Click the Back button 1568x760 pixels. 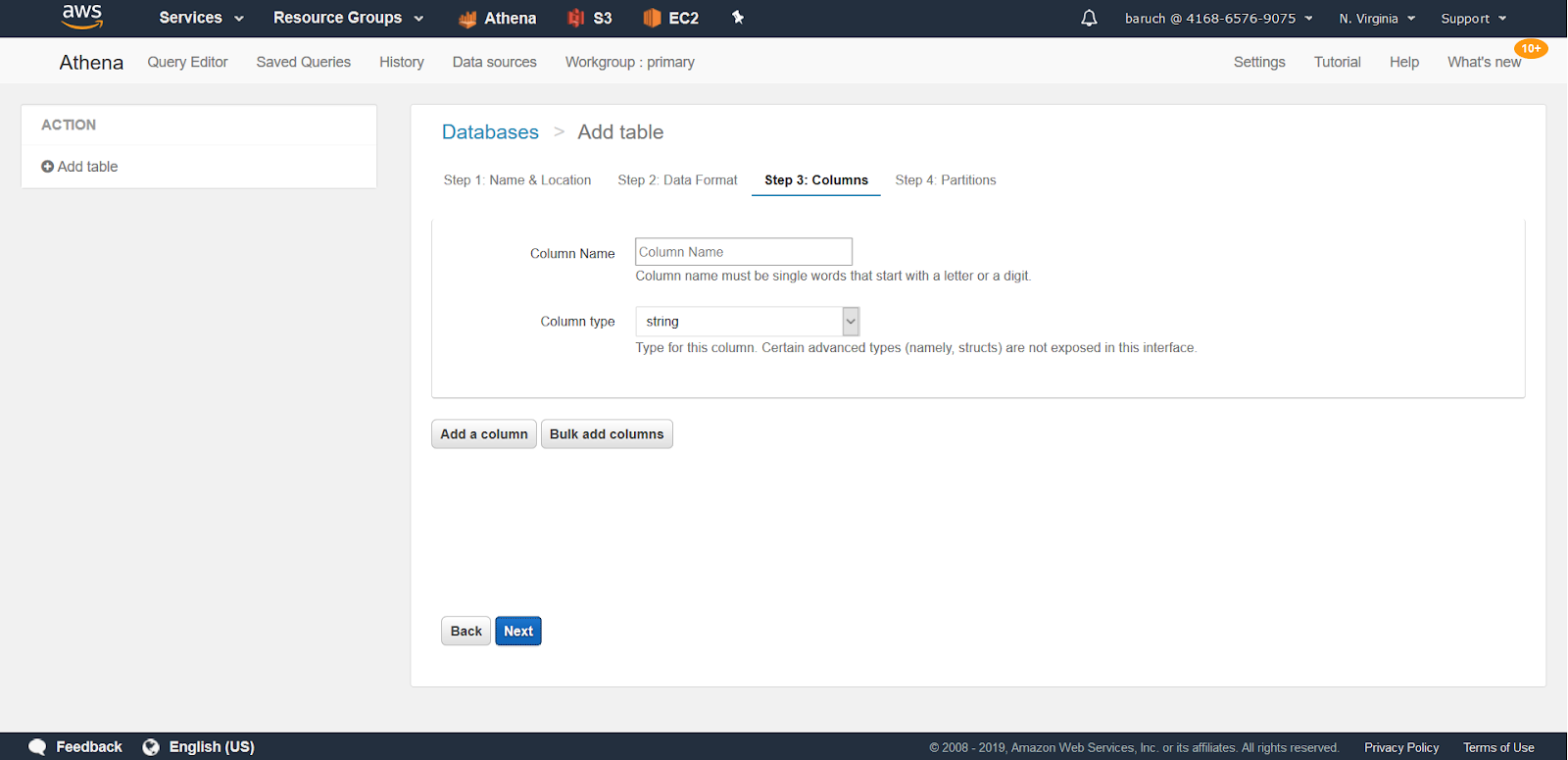point(465,632)
